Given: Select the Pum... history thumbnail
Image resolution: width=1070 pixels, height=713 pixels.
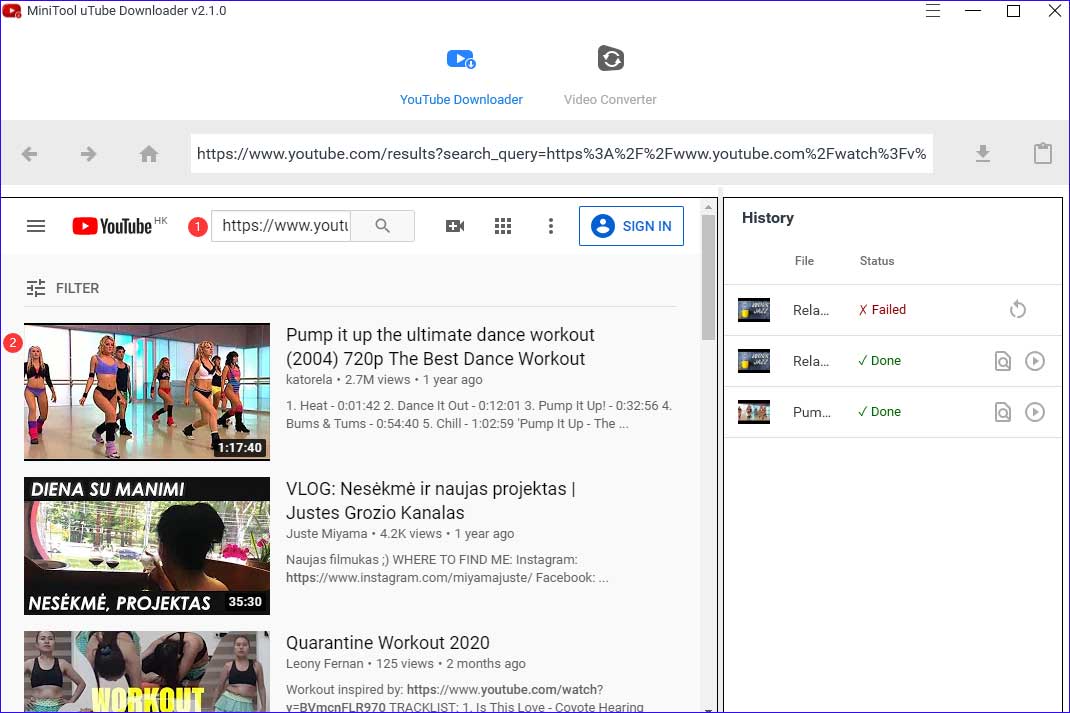Looking at the screenshot, I should [x=754, y=412].
